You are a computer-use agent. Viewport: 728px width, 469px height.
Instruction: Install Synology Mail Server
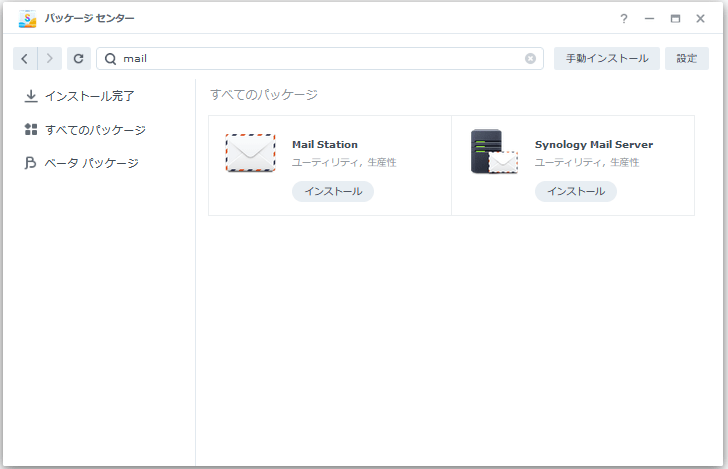point(576,191)
